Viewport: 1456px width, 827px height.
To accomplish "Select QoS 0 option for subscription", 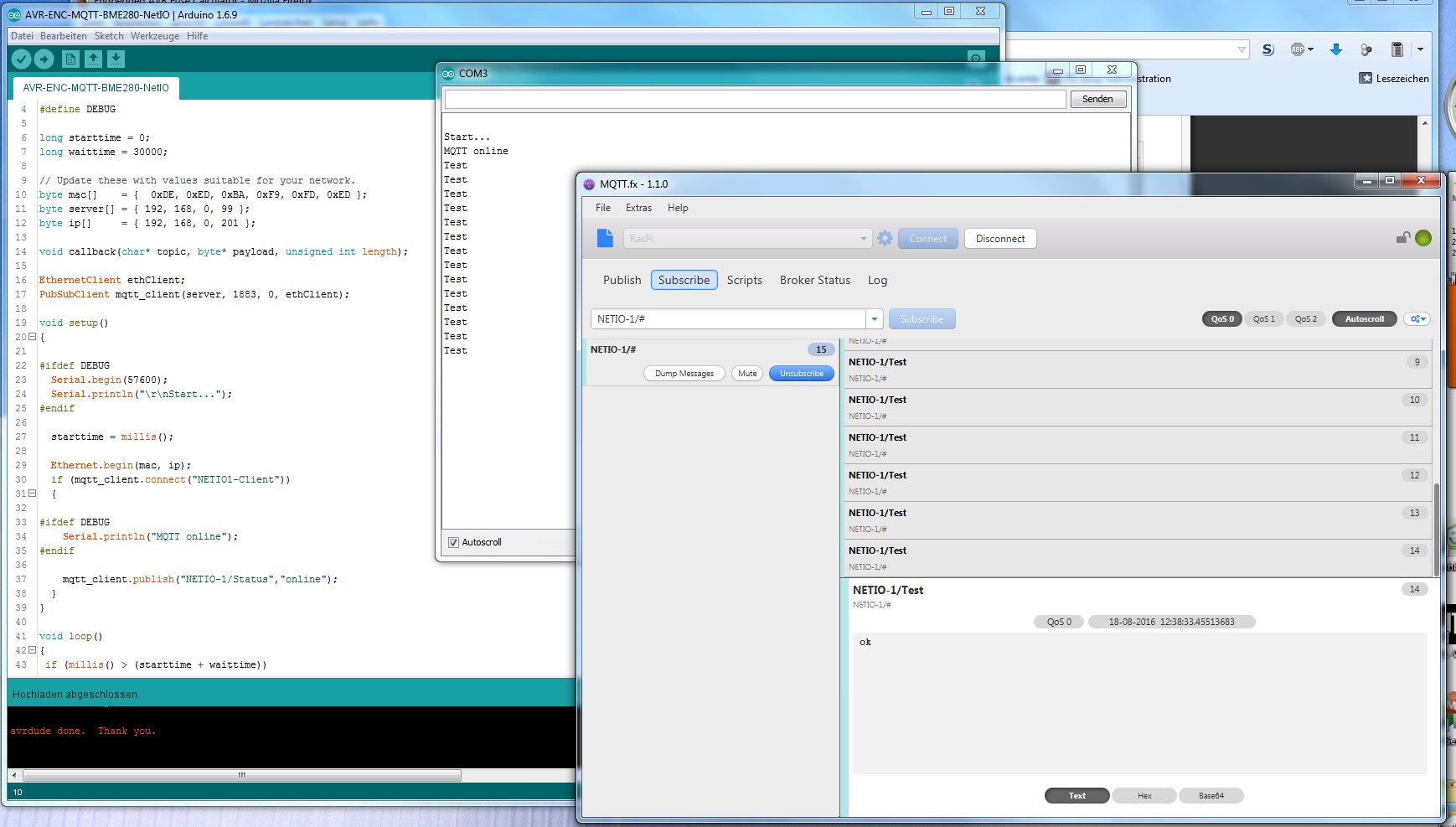I will tap(1222, 319).
